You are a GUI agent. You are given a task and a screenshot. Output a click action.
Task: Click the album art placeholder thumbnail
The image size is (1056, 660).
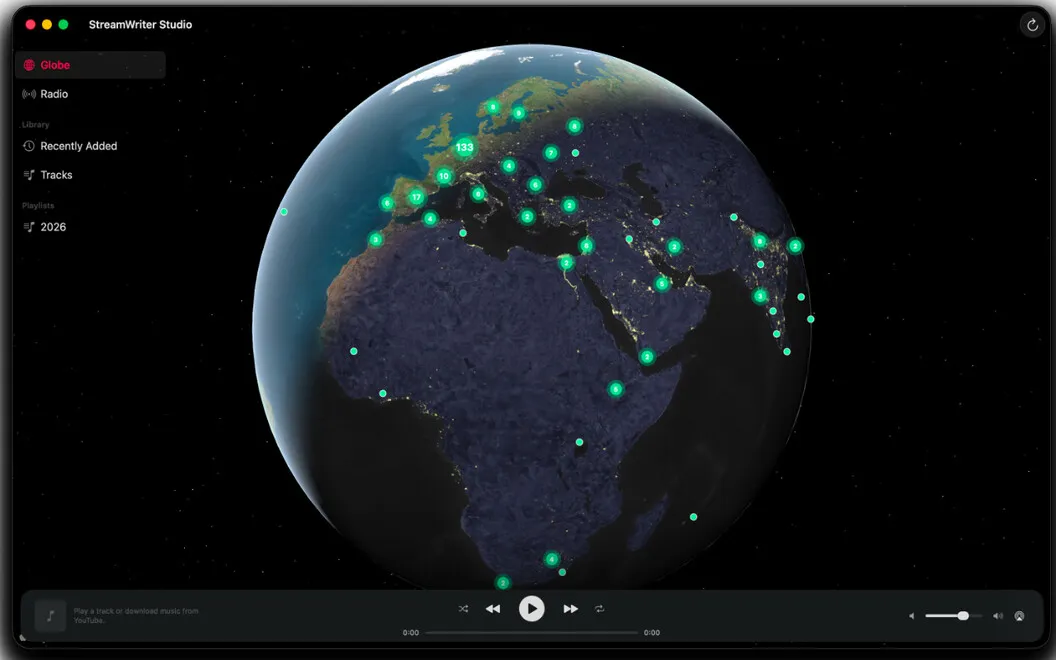[50, 616]
